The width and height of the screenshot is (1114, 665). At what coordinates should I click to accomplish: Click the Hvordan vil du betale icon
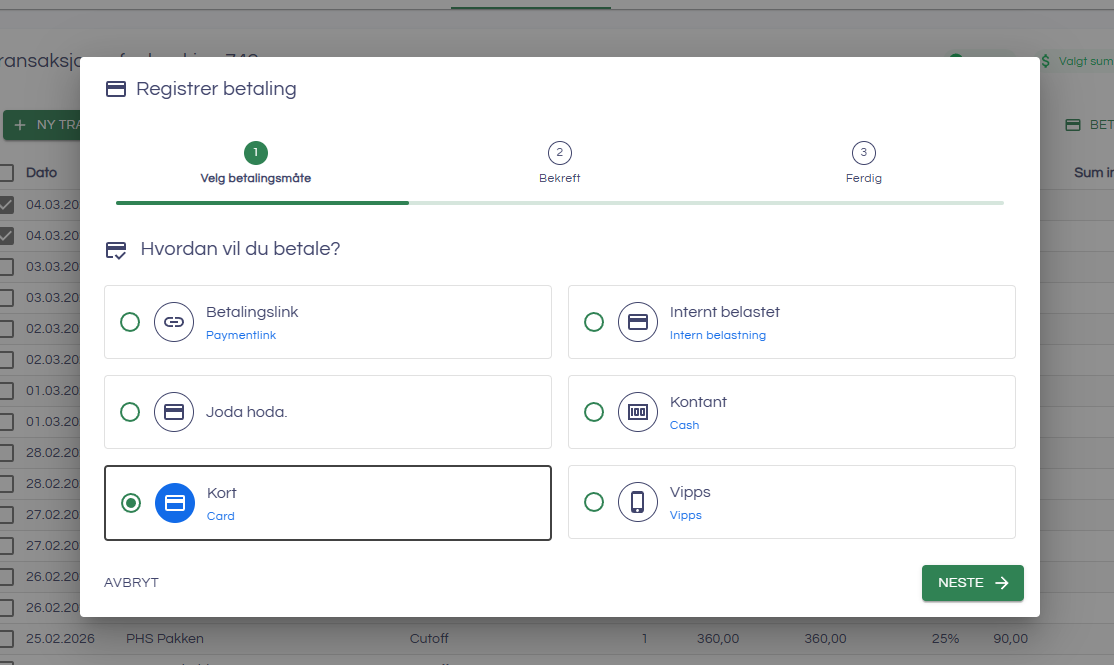click(116, 249)
